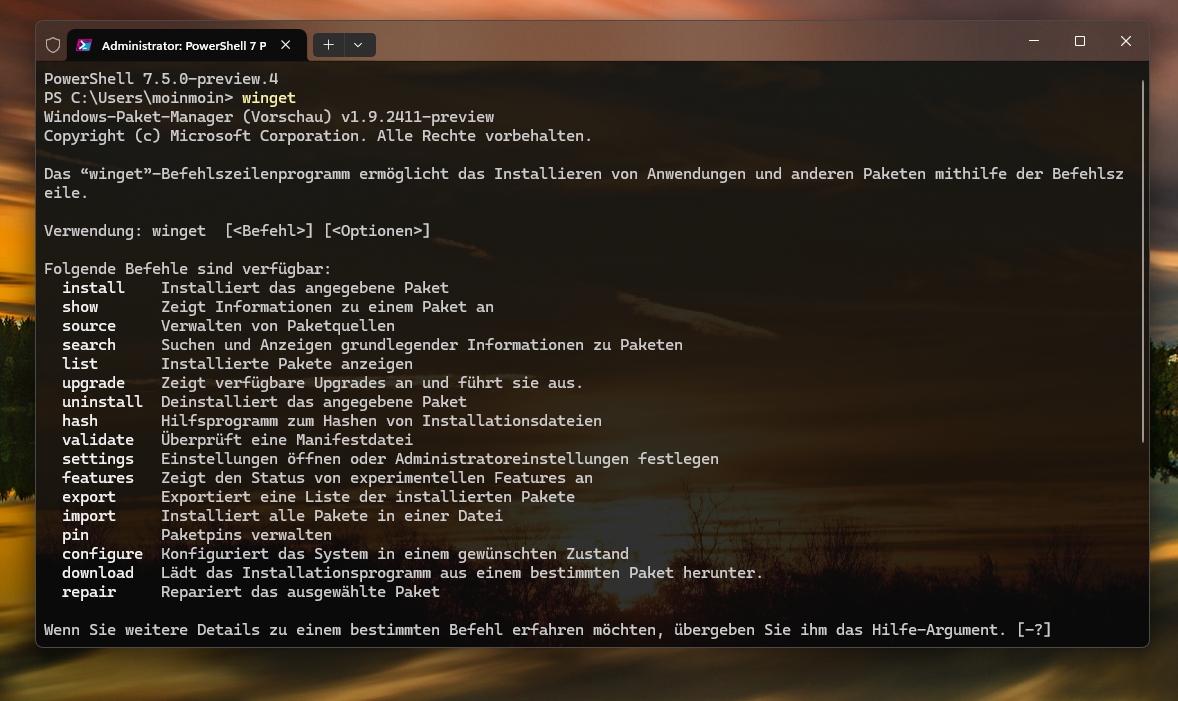Click 'Verwalten von Paketquellen' description
The width and height of the screenshot is (1178, 701).
278,325
